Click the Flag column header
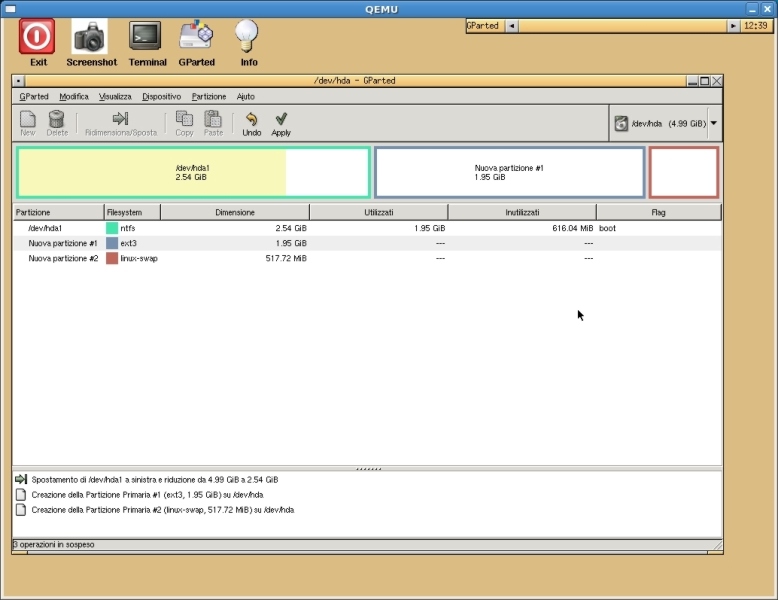Image resolution: width=778 pixels, height=600 pixels. coord(658,212)
